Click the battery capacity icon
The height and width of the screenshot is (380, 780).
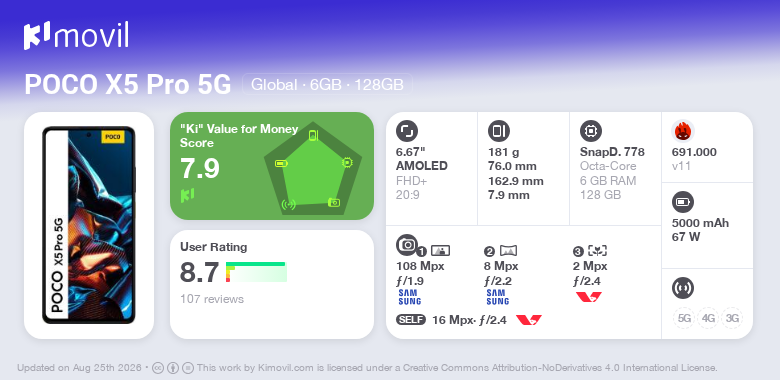[x=682, y=202]
